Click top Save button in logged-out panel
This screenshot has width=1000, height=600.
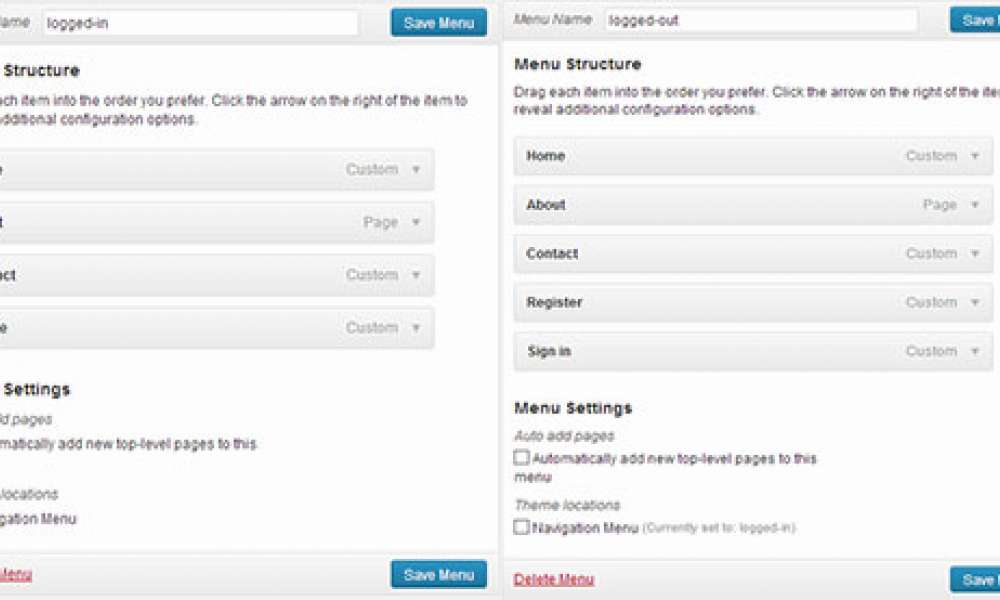click(x=975, y=20)
